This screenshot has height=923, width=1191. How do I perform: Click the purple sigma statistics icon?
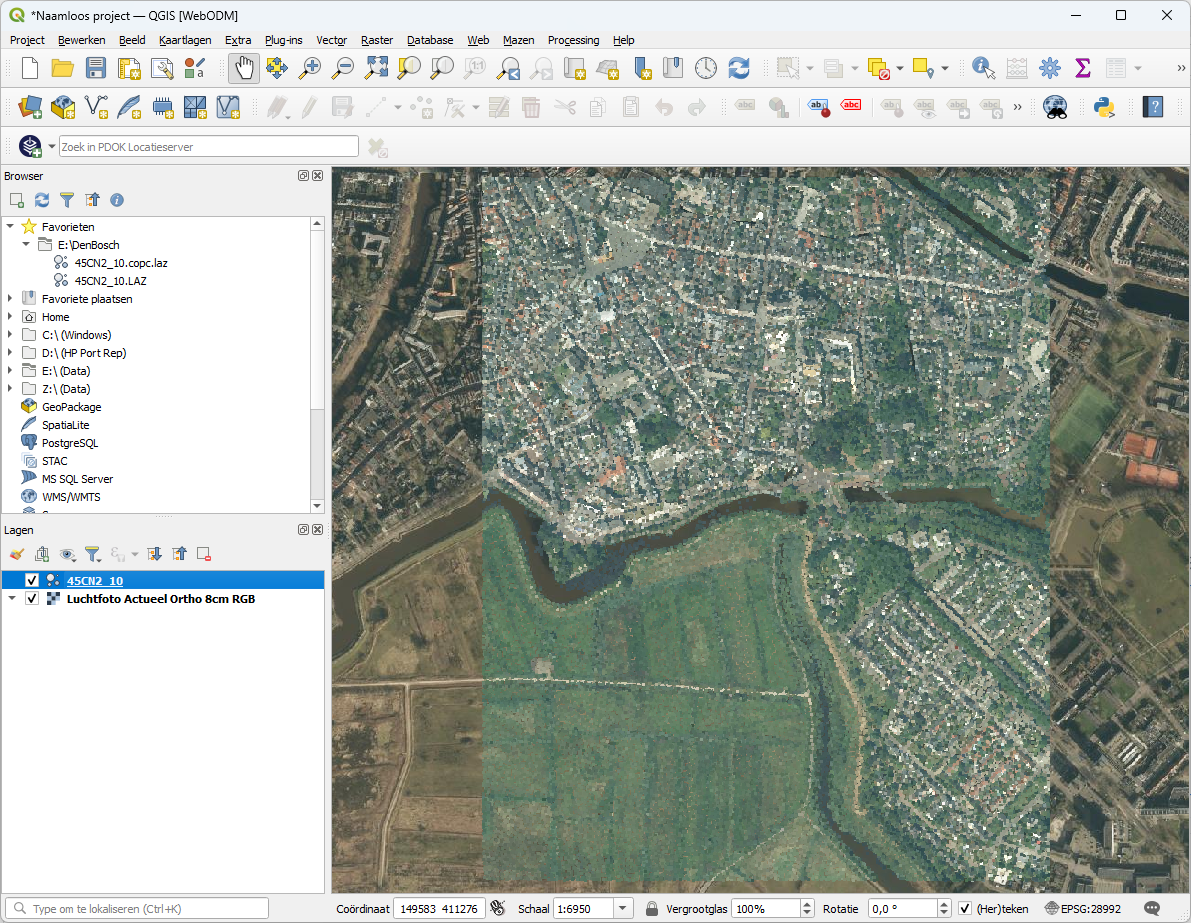click(1082, 68)
